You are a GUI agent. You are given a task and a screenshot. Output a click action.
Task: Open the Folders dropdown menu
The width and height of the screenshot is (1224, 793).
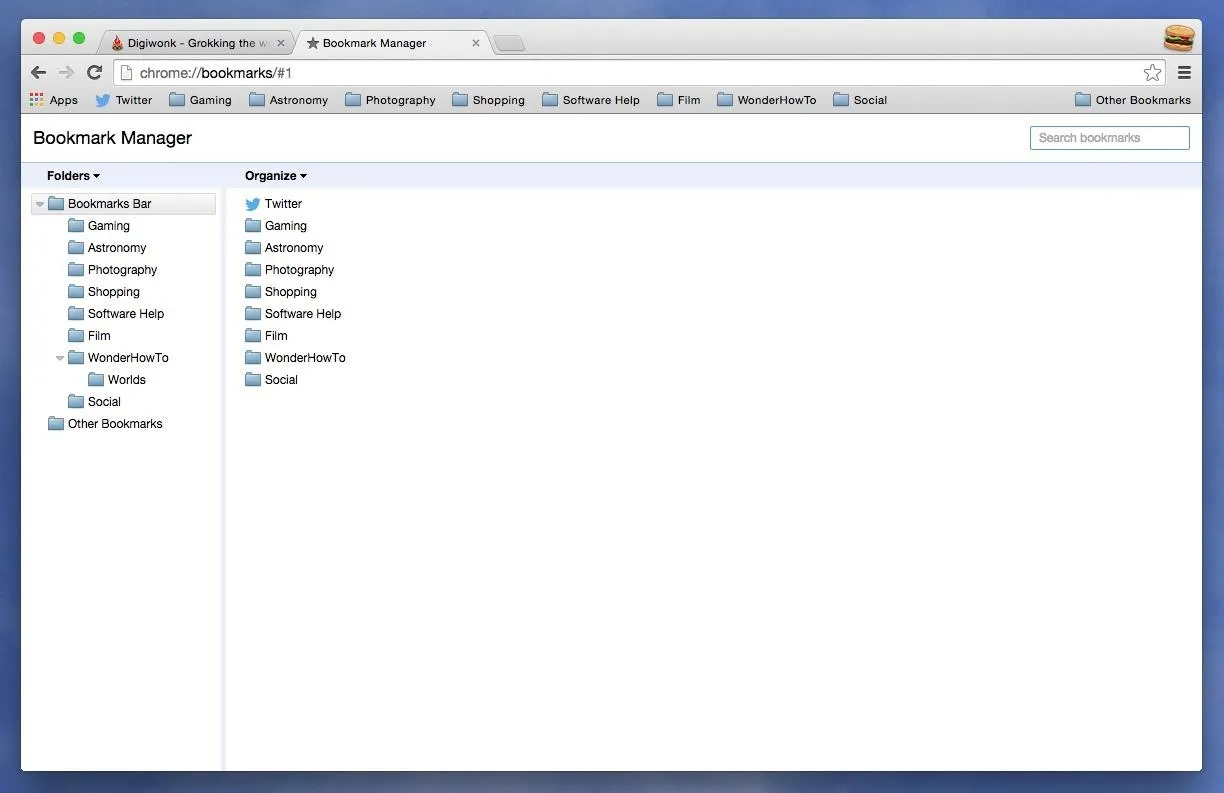(73, 176)
